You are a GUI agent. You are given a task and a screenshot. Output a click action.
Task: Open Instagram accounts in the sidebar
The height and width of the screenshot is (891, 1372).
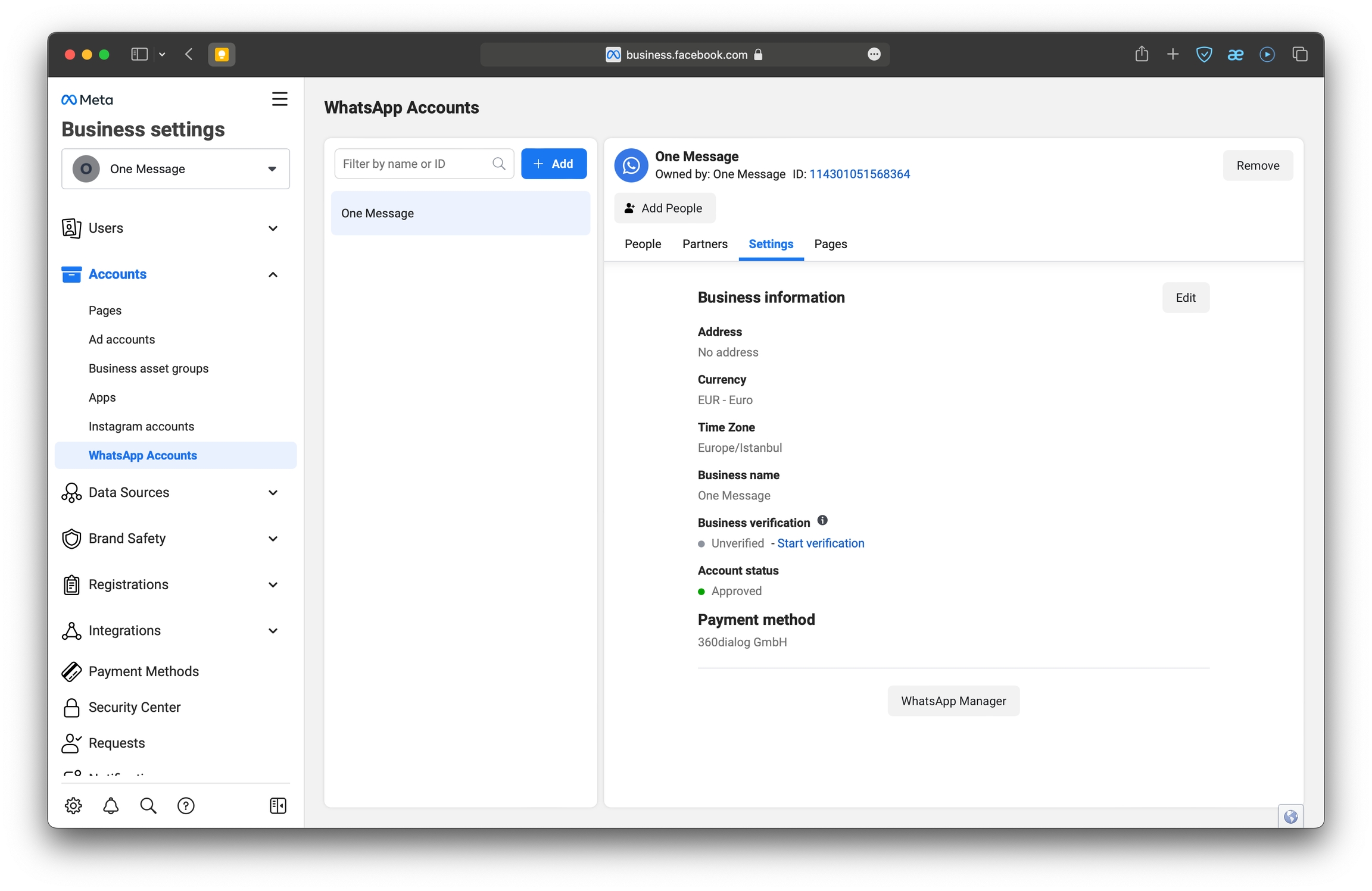point(141,426)
